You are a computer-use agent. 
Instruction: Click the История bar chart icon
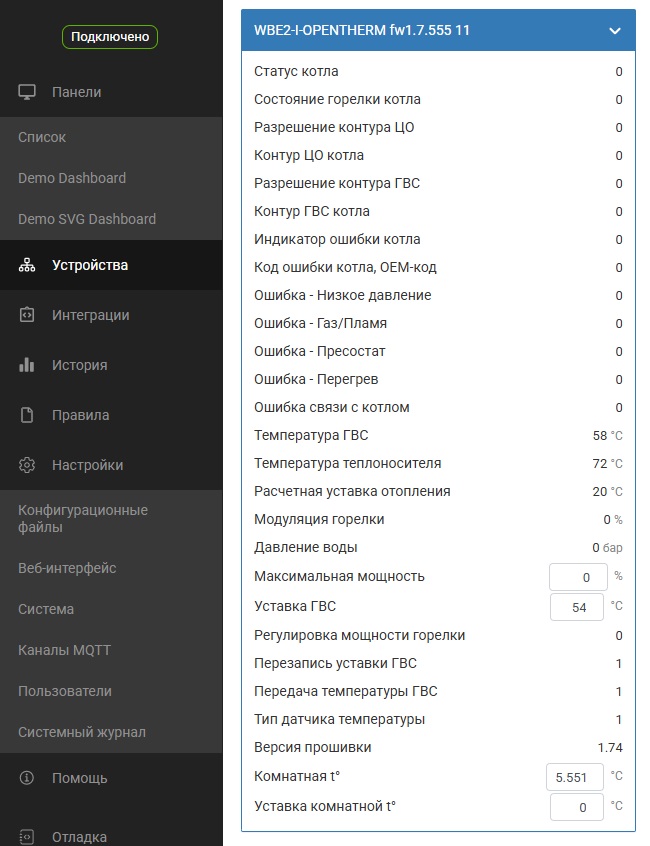pyautogui.click(x=27, y=365)
